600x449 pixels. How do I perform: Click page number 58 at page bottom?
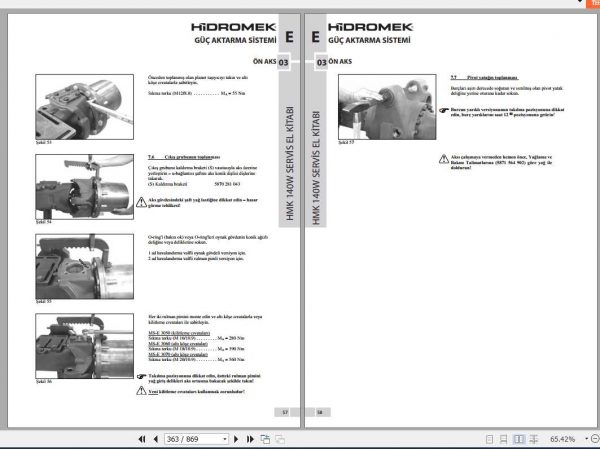pyautogui.click(x=320, y=412)
